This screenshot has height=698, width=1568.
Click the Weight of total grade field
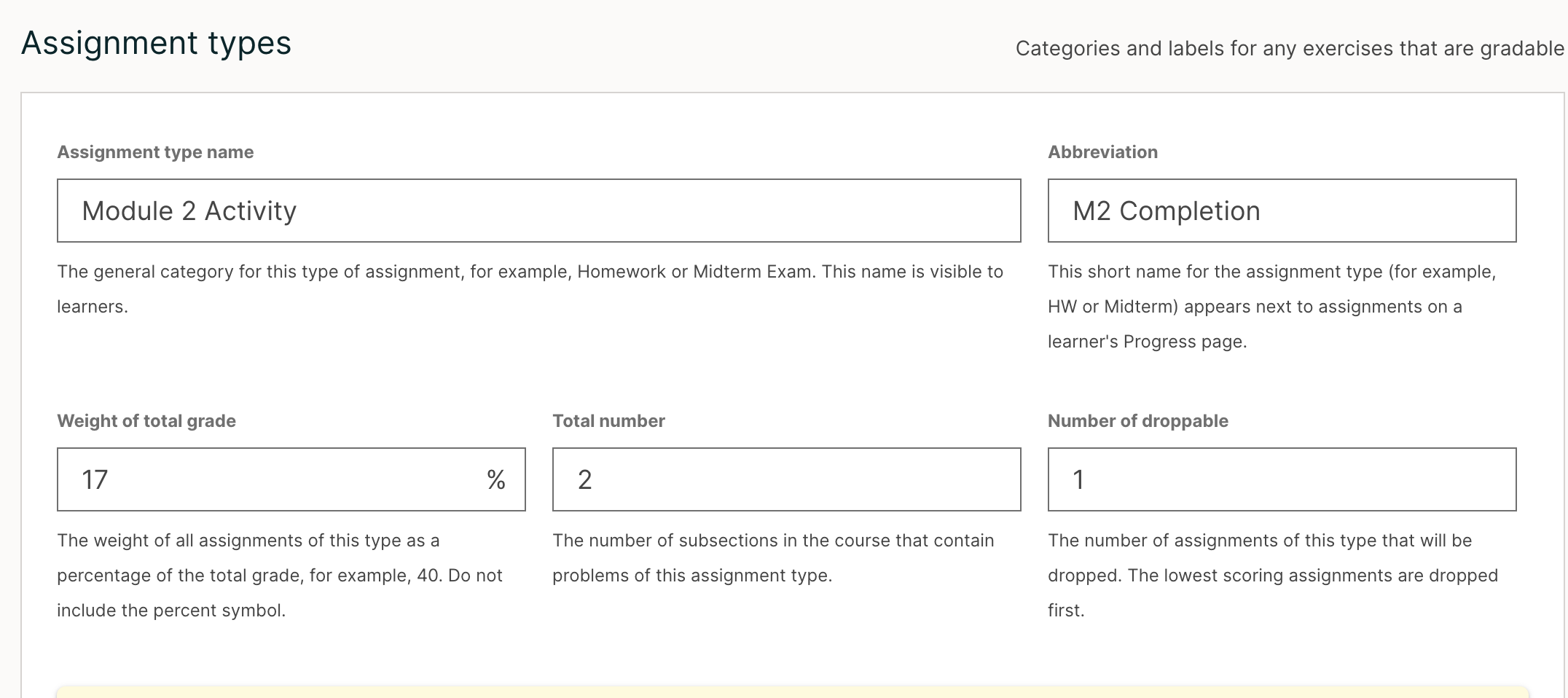291,479
